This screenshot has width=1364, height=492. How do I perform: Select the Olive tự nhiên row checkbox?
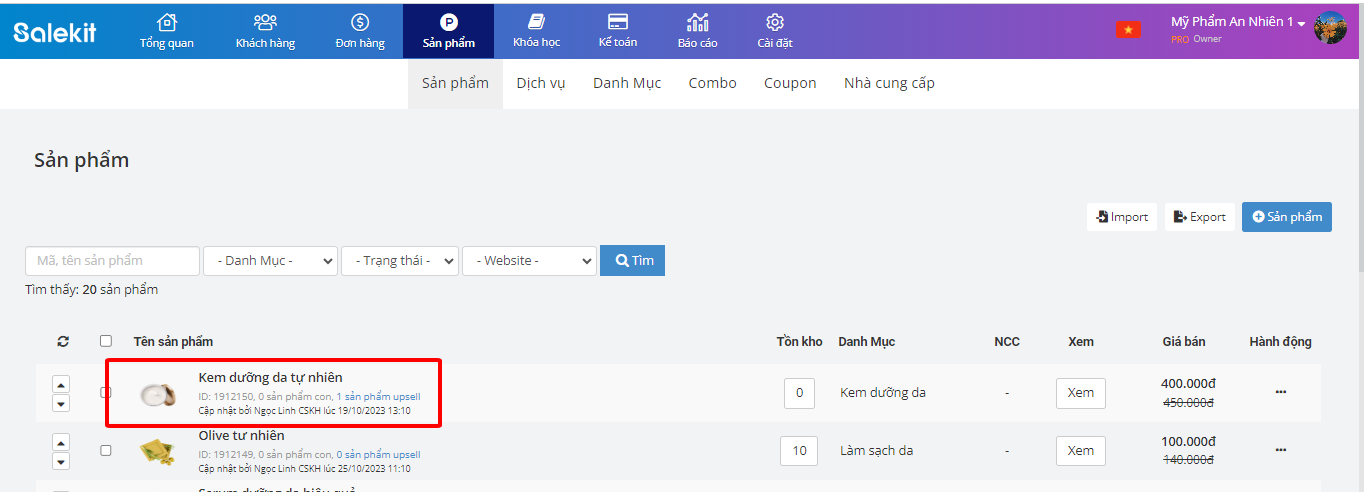(106, 451)
